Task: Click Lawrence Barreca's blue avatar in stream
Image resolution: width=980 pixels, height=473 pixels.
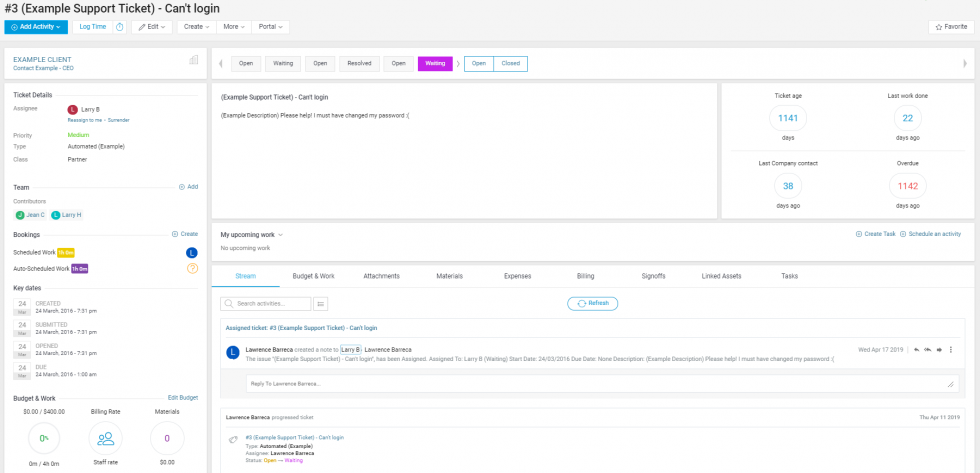Action: [x=233, y=352]
